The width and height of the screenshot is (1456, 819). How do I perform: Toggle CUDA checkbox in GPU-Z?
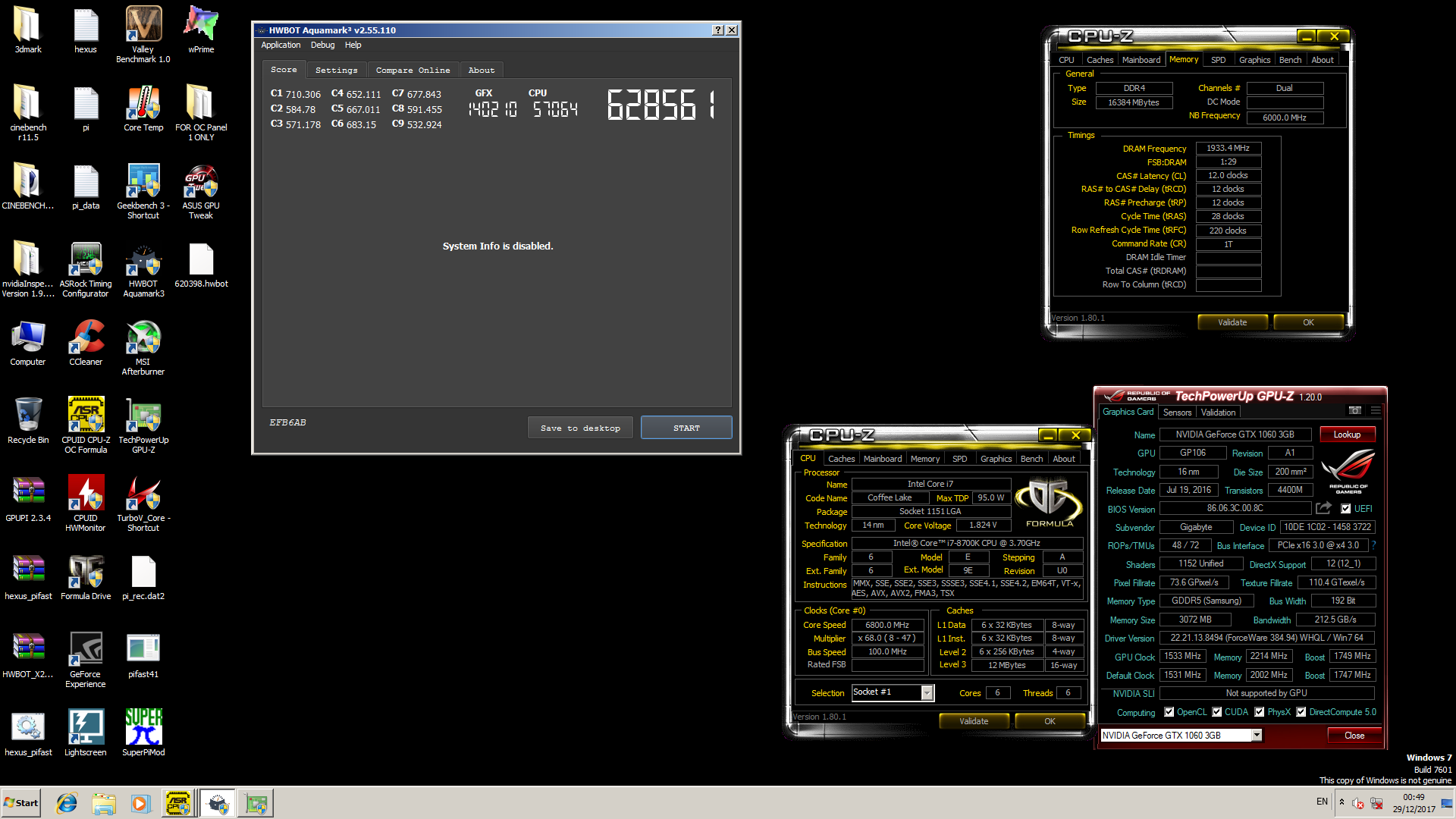[x=1217, y=712]
